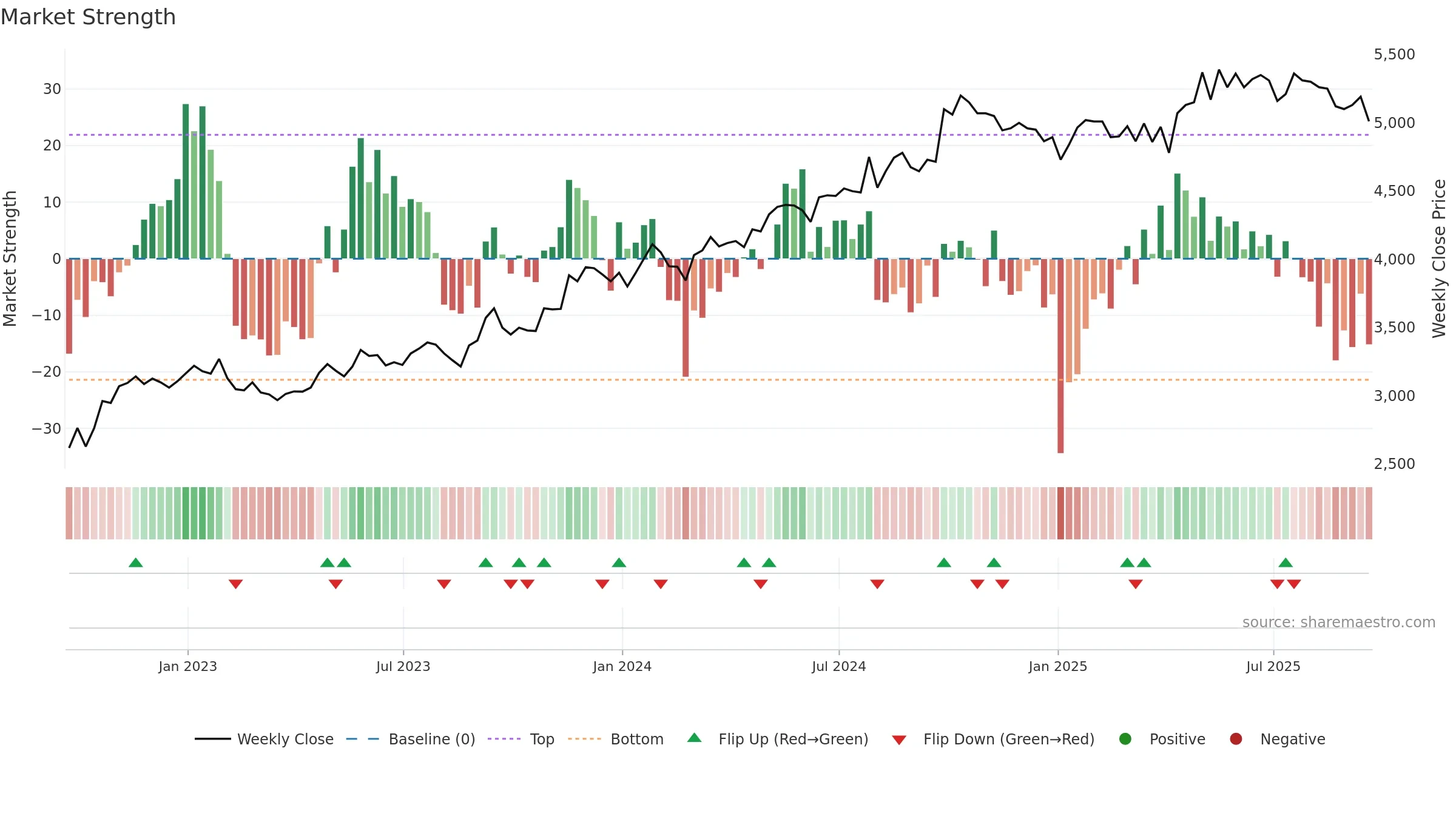
Task: Toggle the Bottom legend entry
Action: click(x=616, y=739)
